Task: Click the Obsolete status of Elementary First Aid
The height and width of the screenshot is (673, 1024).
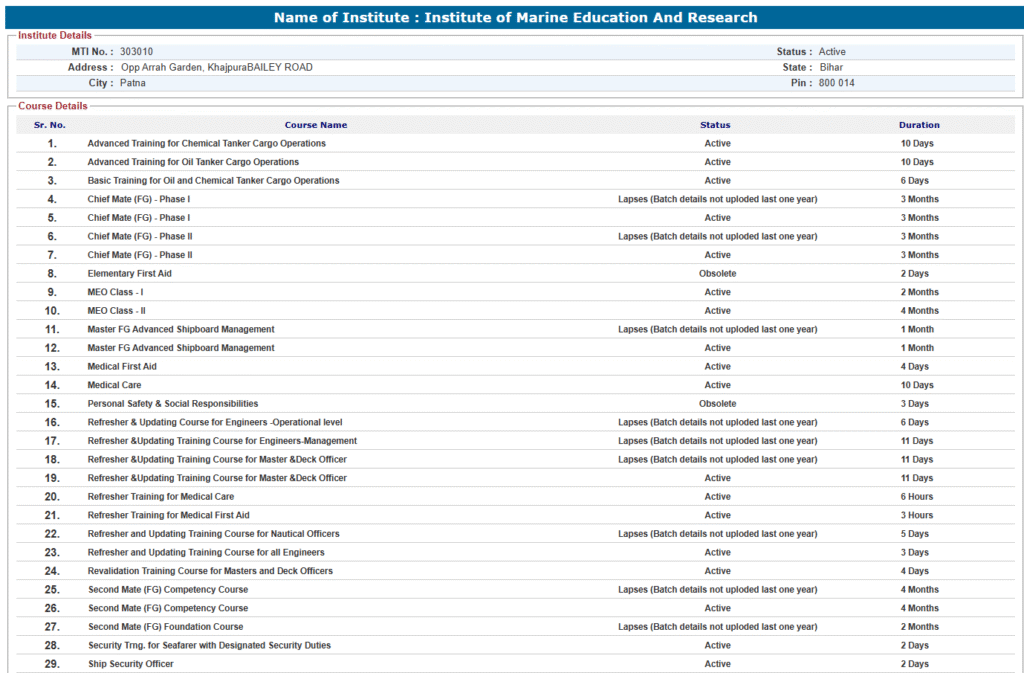Action: click(717, 274)
